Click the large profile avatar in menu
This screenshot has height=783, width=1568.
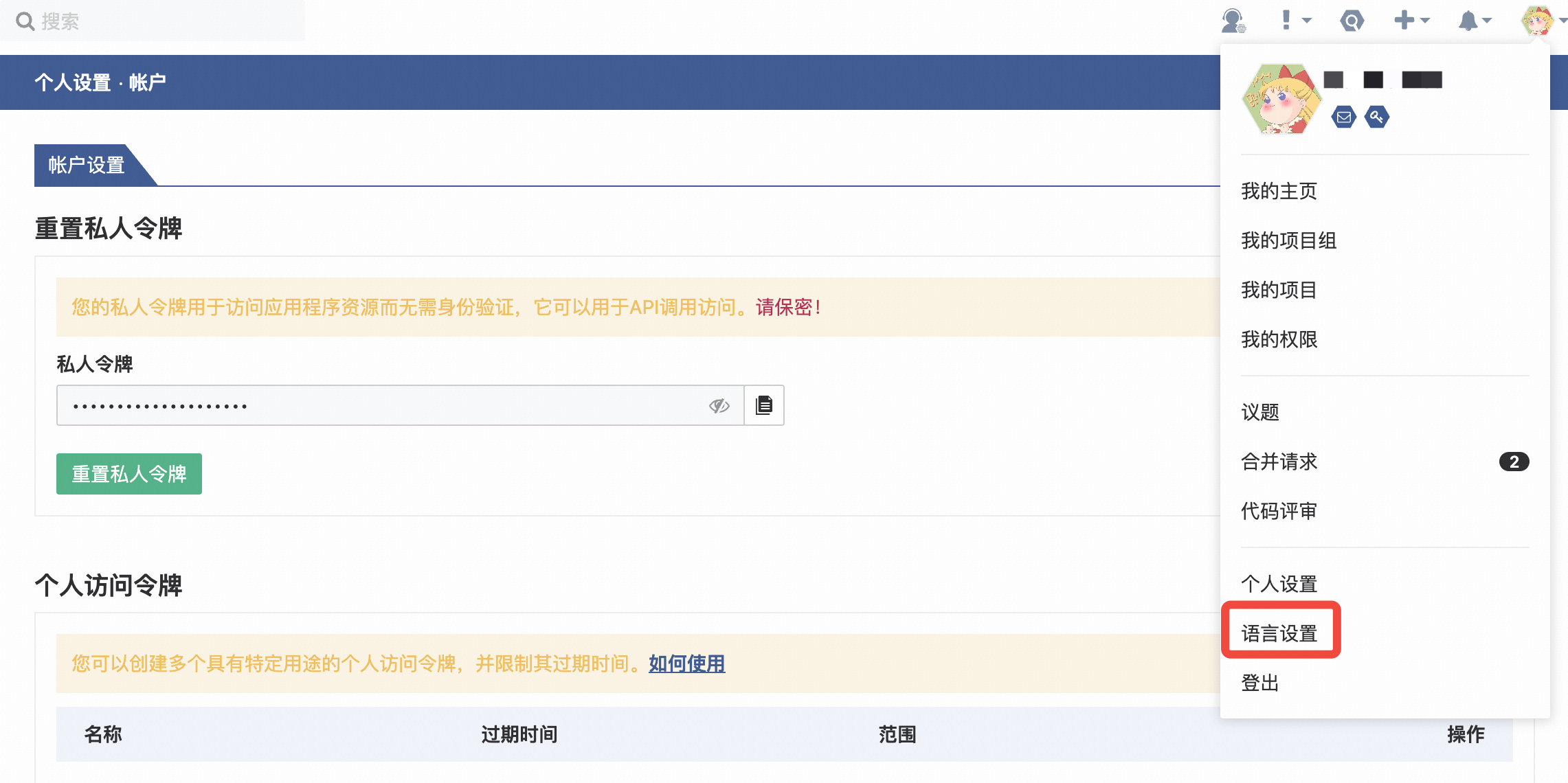pyautogui.click(x=1281, y=100)
